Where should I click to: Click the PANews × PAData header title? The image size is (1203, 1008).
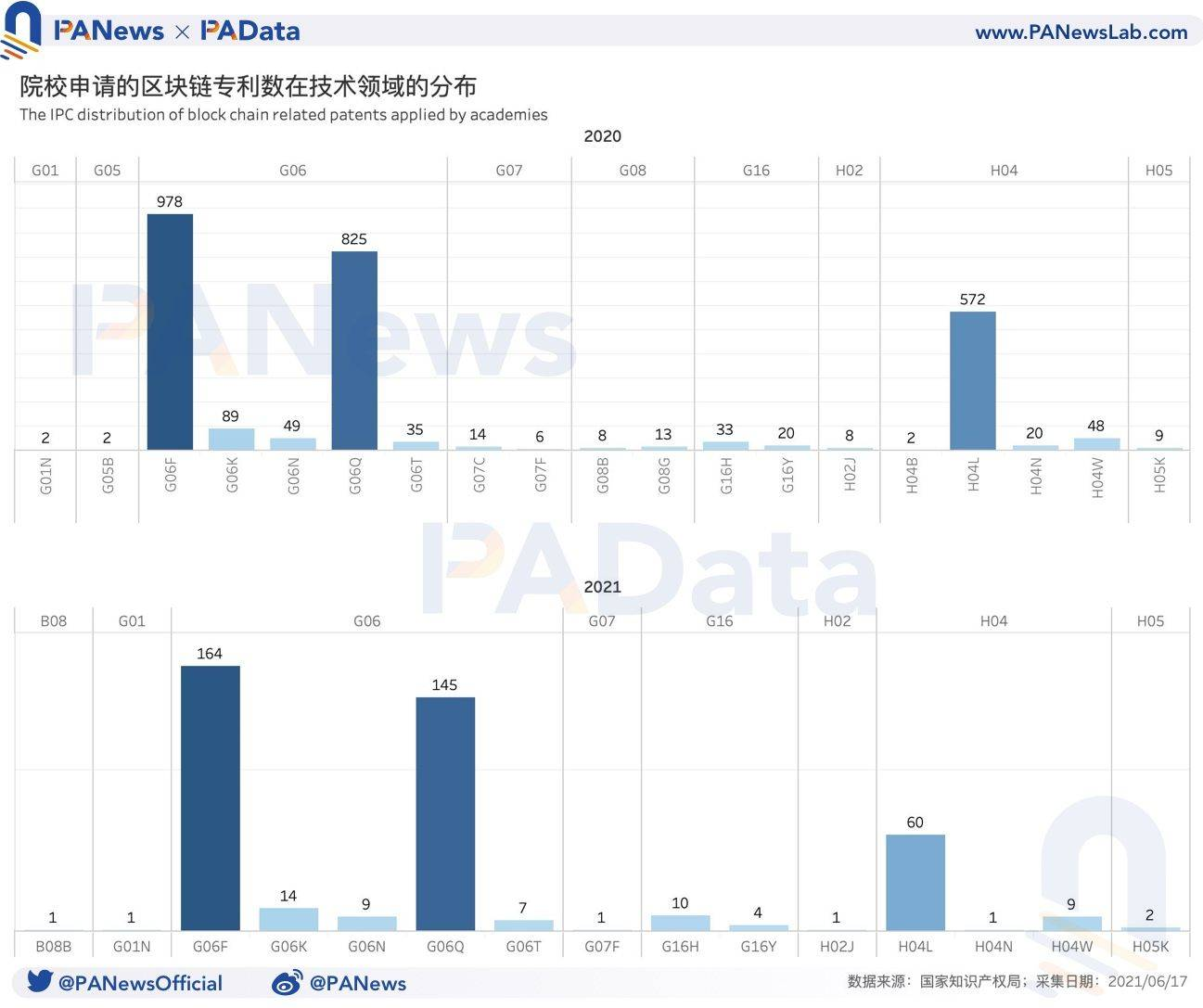(177, 31)
